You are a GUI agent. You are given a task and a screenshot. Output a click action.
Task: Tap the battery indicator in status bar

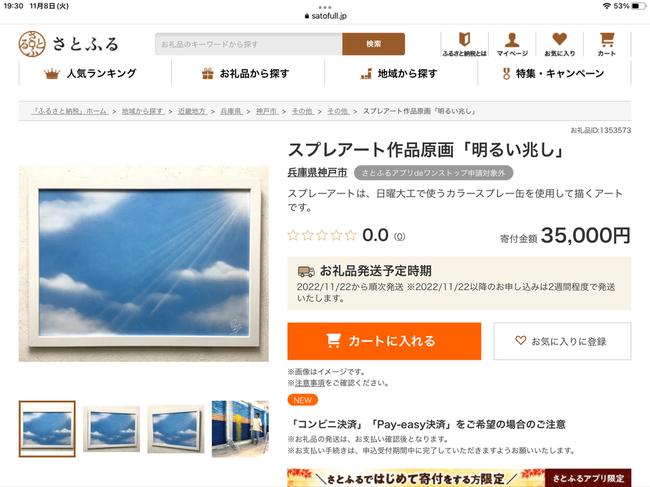(x=638, y=6)
